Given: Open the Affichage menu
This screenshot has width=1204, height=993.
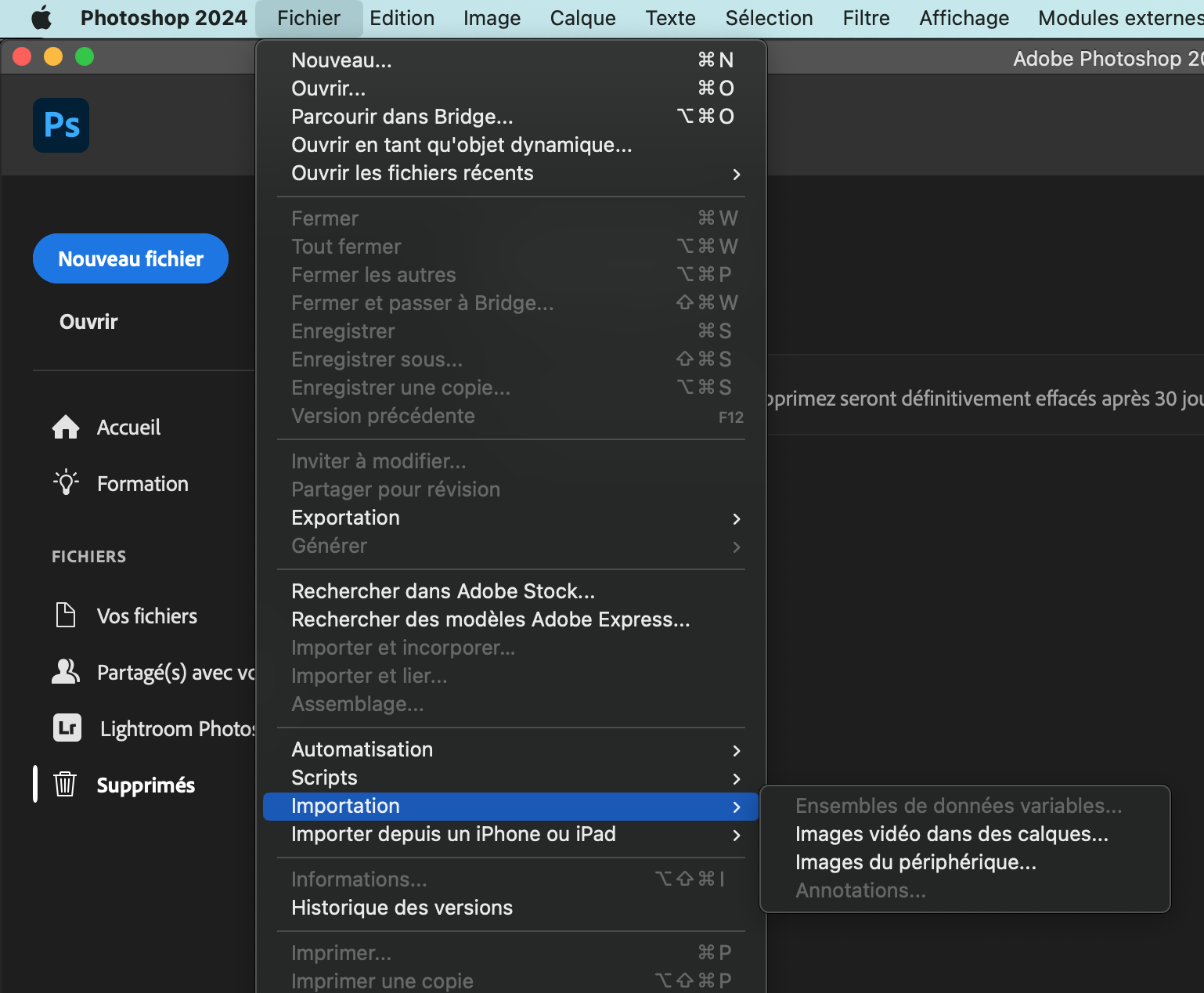Looking at the screenshot, I should (x=964, y=18).
